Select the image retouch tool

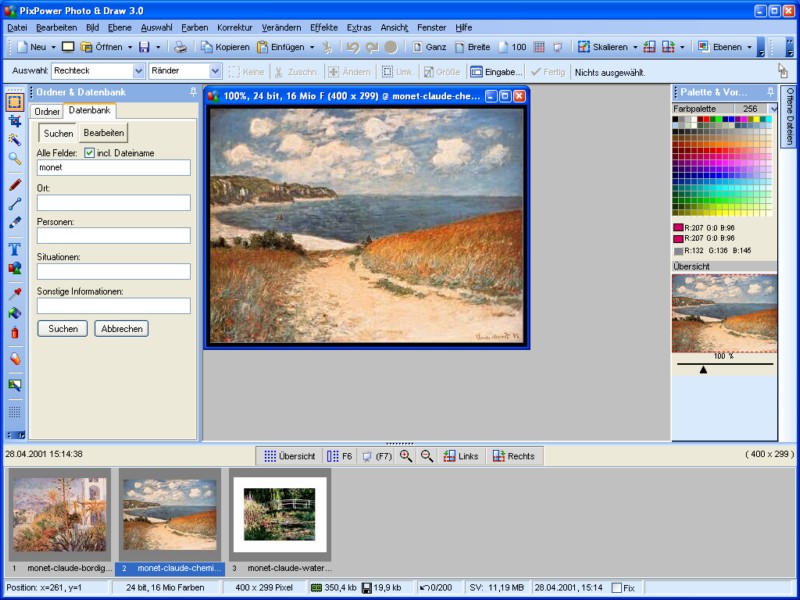click(x=15, y=385)
